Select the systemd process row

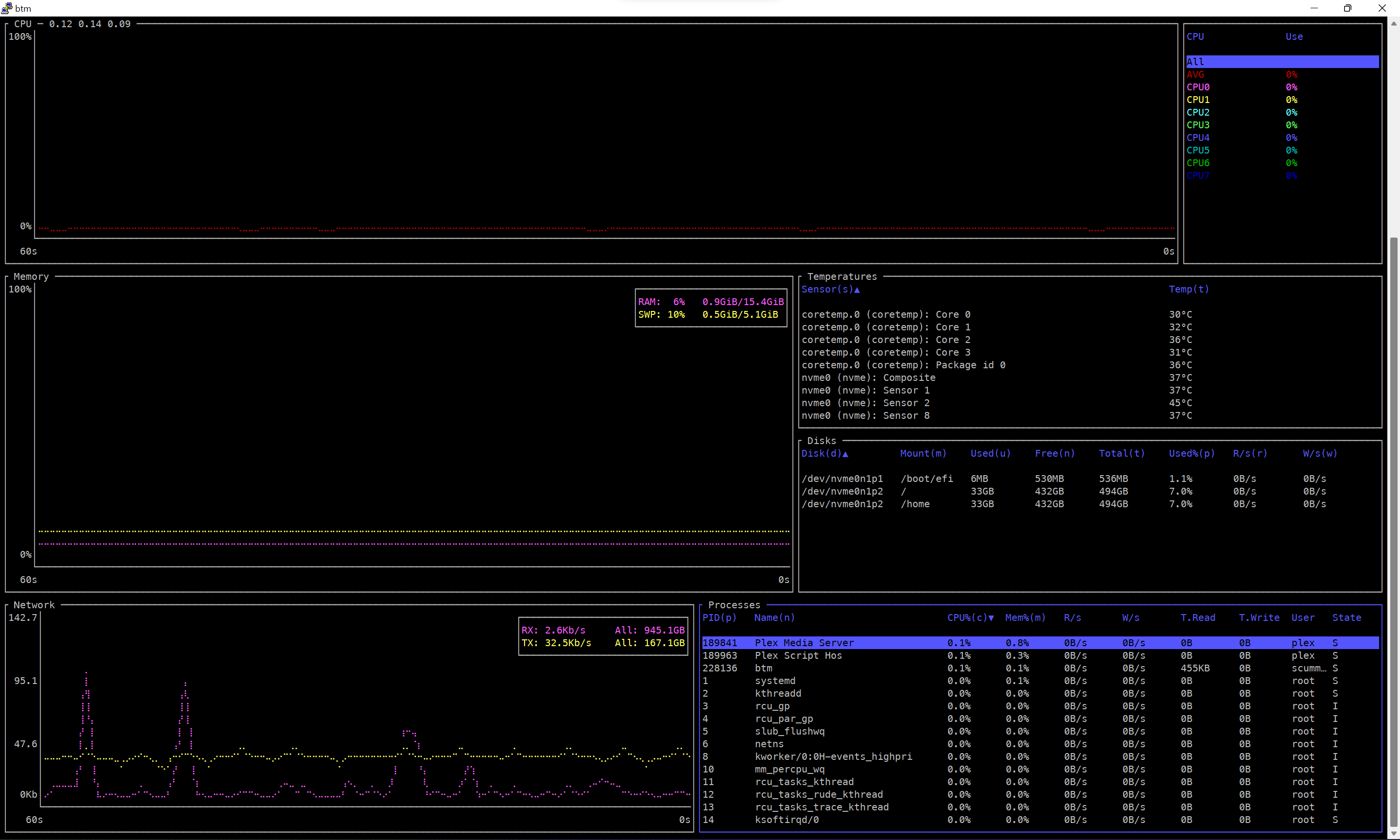(1040, 681)
